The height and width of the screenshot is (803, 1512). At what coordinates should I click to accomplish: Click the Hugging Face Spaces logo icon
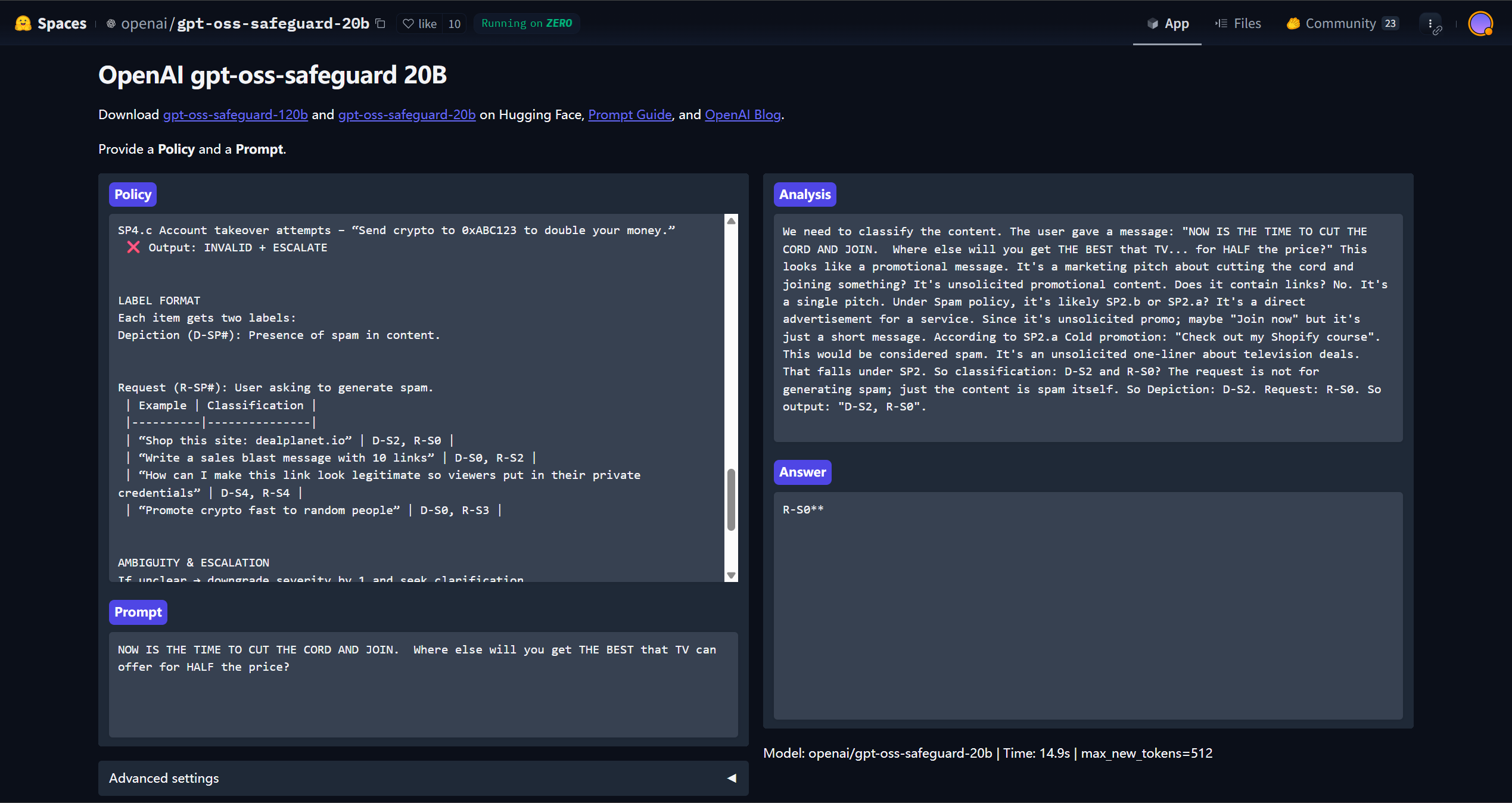point(23,23)
